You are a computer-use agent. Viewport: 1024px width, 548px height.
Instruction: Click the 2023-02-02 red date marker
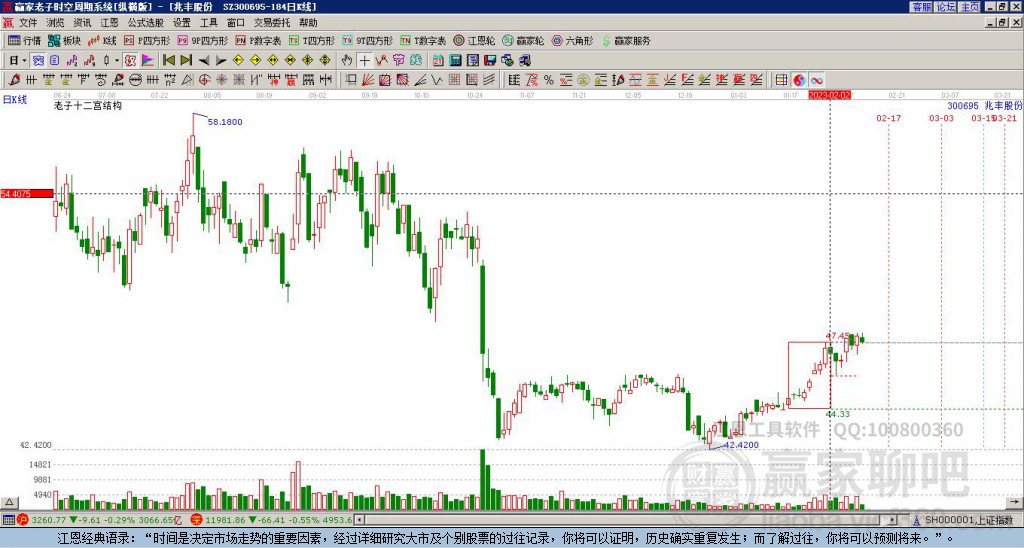click(x=829, y=95)
